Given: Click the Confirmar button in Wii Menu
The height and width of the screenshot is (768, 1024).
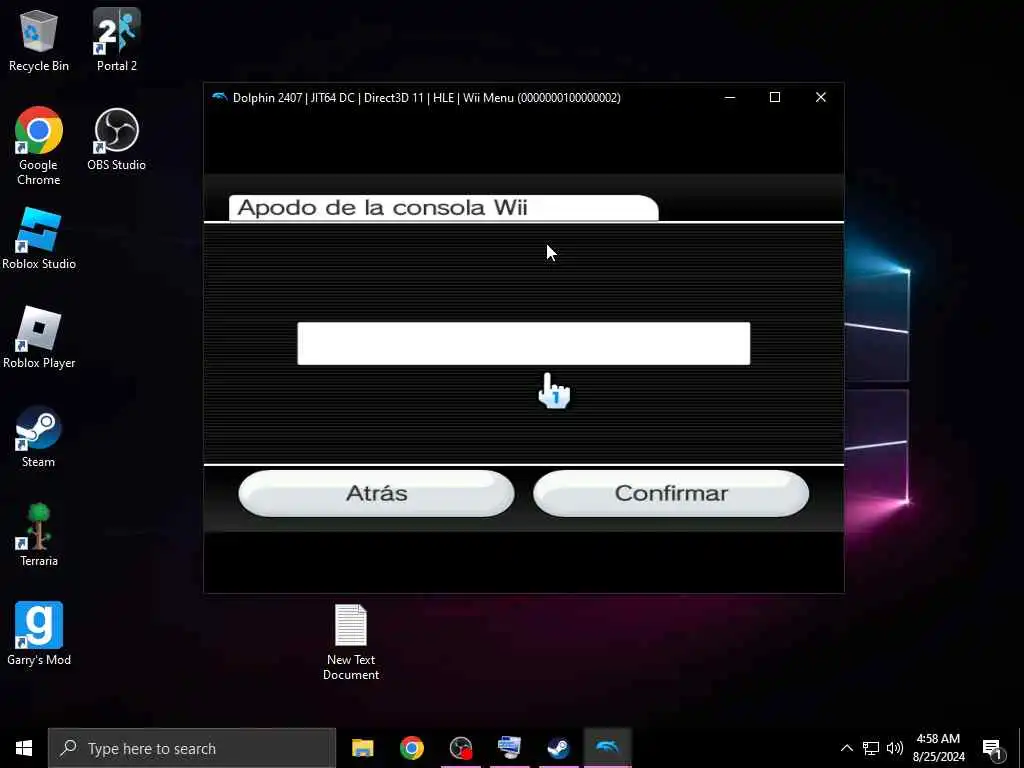Looking at the screenshot, I should click(x=671, y=493).
